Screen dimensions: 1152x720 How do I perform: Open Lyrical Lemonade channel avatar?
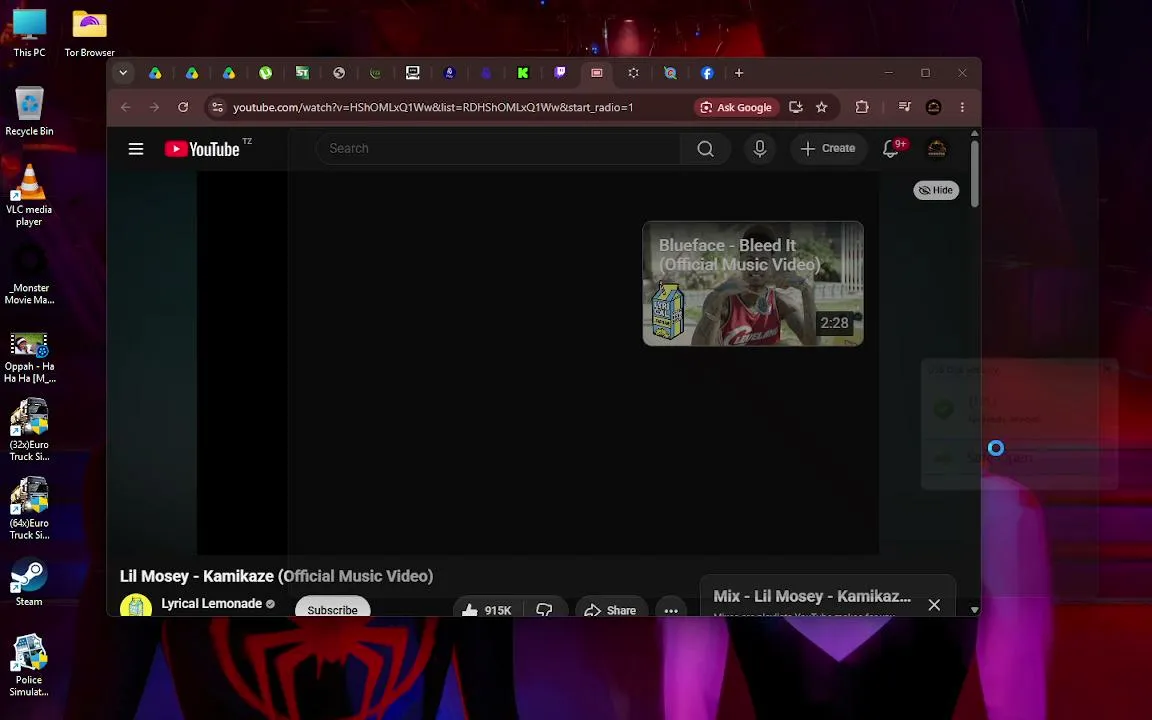point(136,605)
